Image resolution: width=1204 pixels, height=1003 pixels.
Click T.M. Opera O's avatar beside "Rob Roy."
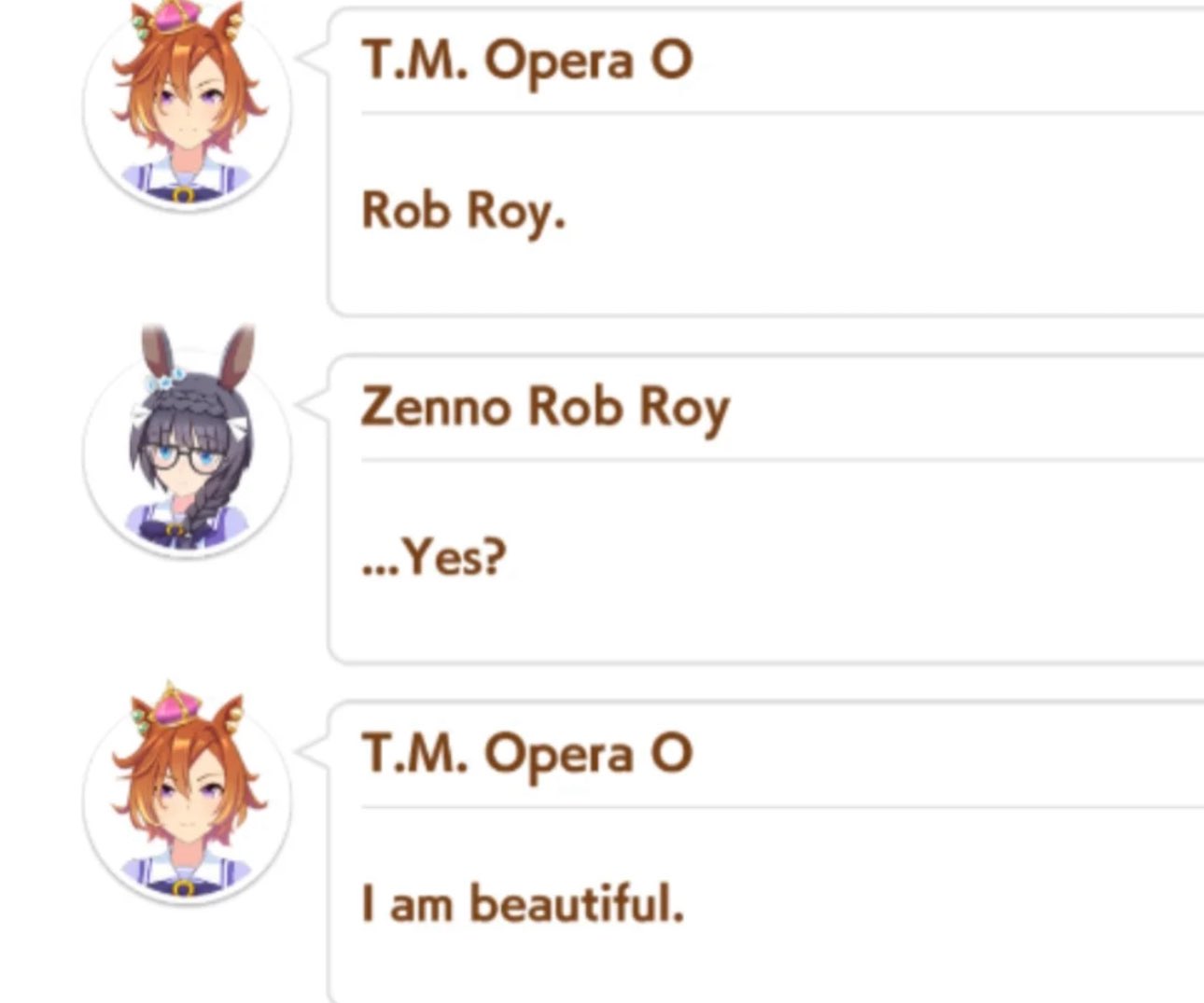pos(187,107)
